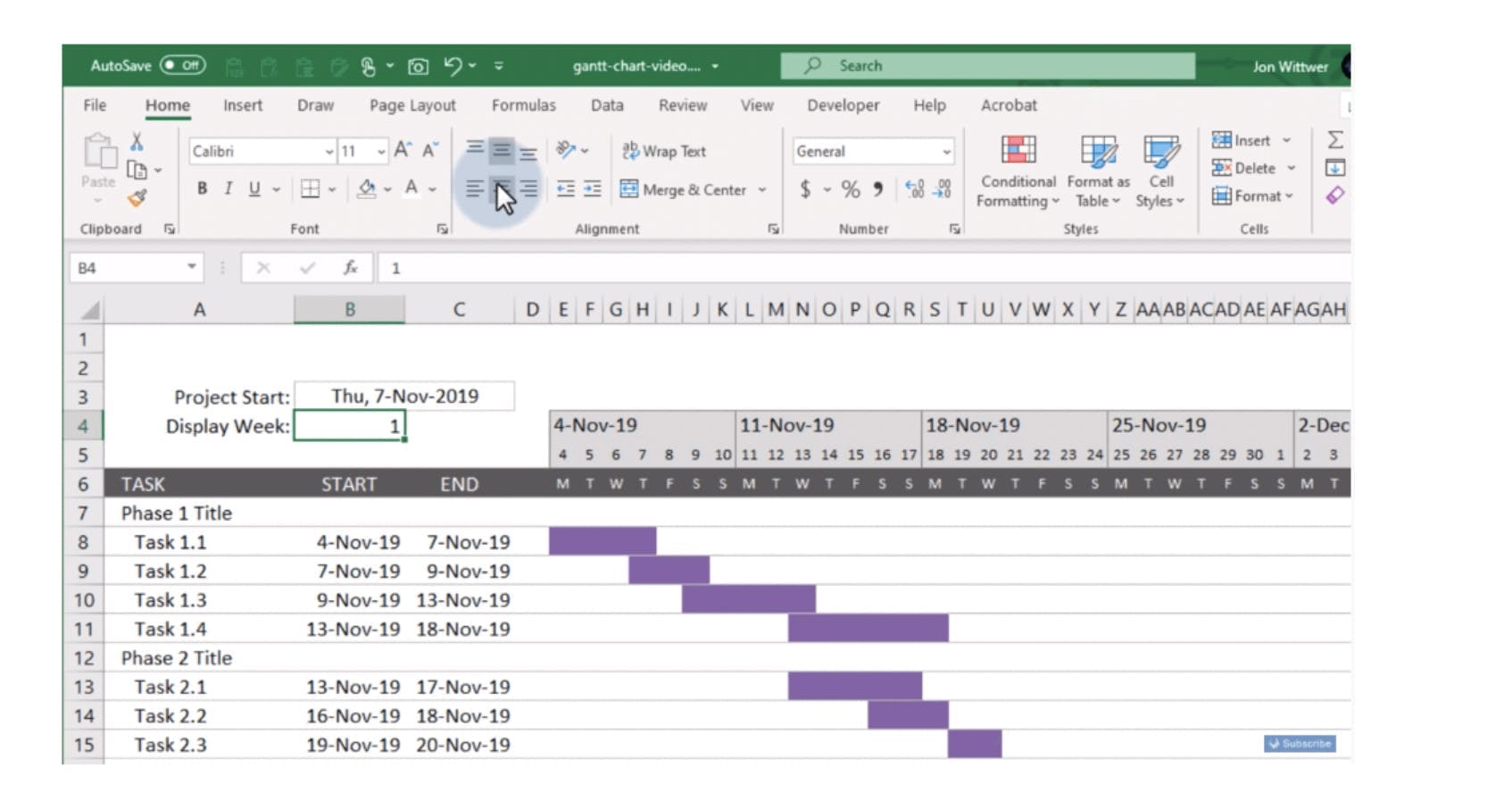The width and height of the screenshot is (1512, 802).
Task: Click the Select All corner triangle
Action: tap(90, 310)
